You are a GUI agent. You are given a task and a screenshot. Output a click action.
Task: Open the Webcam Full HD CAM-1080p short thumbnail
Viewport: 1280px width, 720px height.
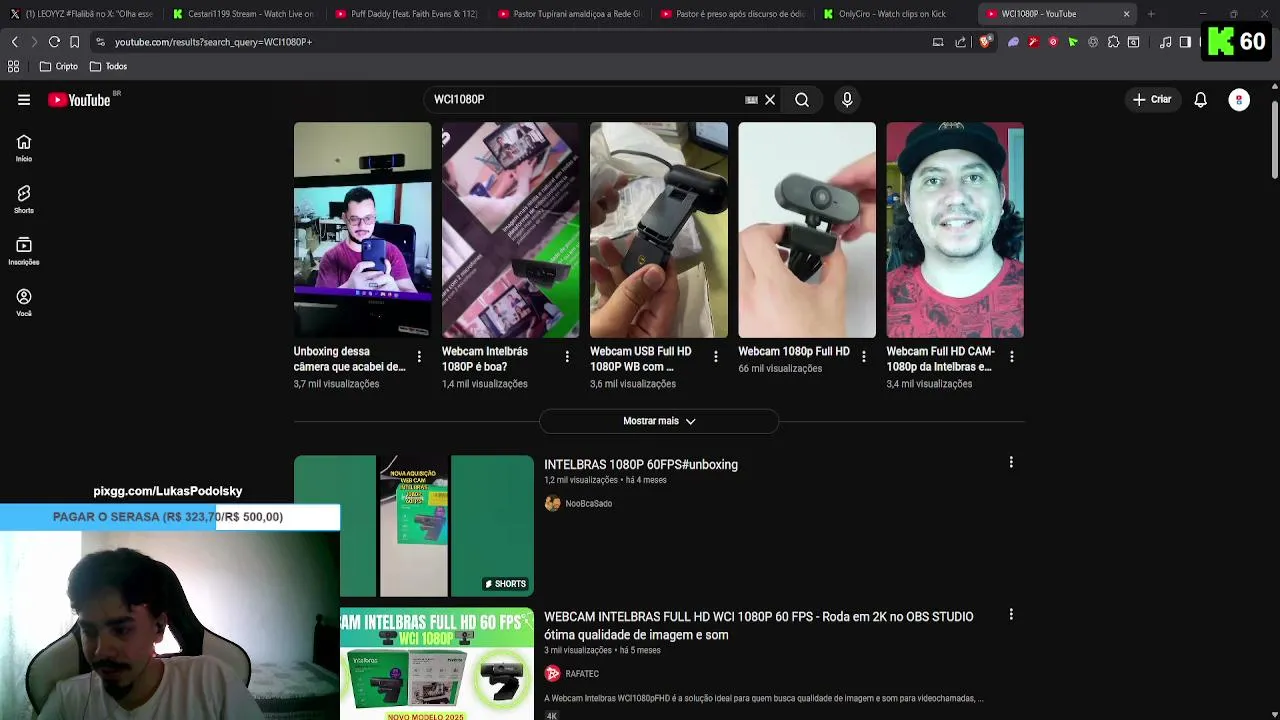[954, 230]
